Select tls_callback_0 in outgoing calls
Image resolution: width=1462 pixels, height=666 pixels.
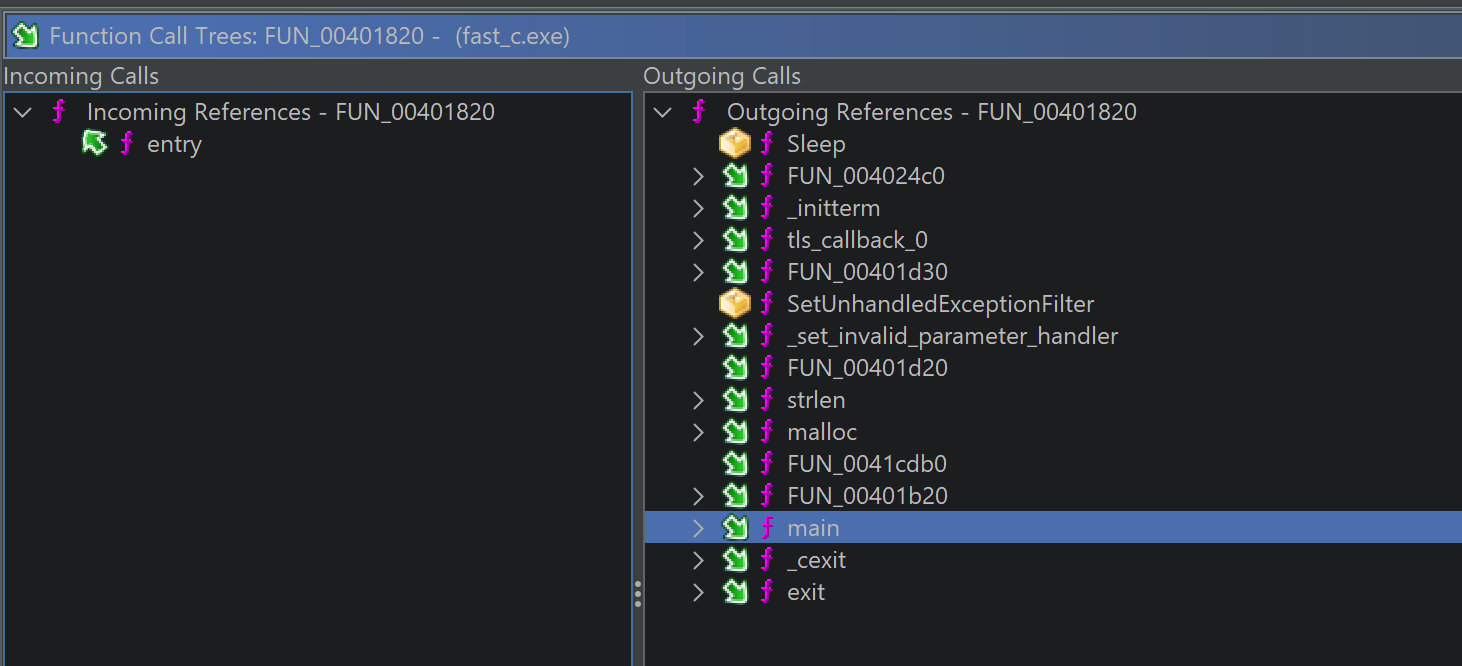pyautogui.click(x=857, y=241)
